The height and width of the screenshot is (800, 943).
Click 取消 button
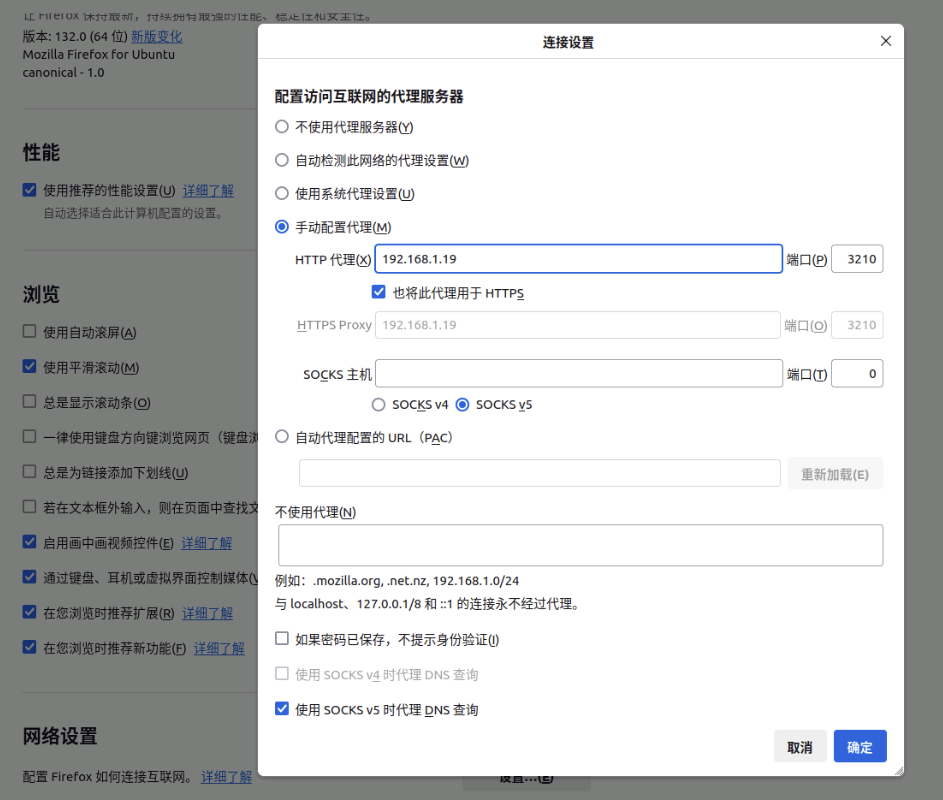point(800,746)
